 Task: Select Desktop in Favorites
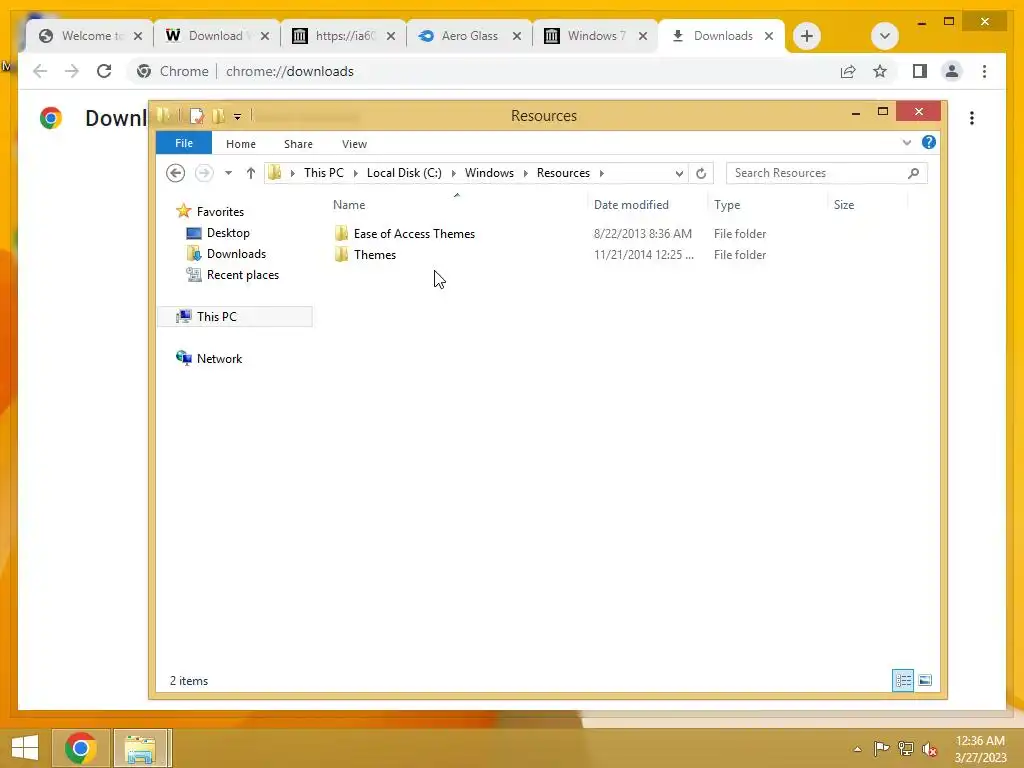pyautogui.click(x=228, y=232)
